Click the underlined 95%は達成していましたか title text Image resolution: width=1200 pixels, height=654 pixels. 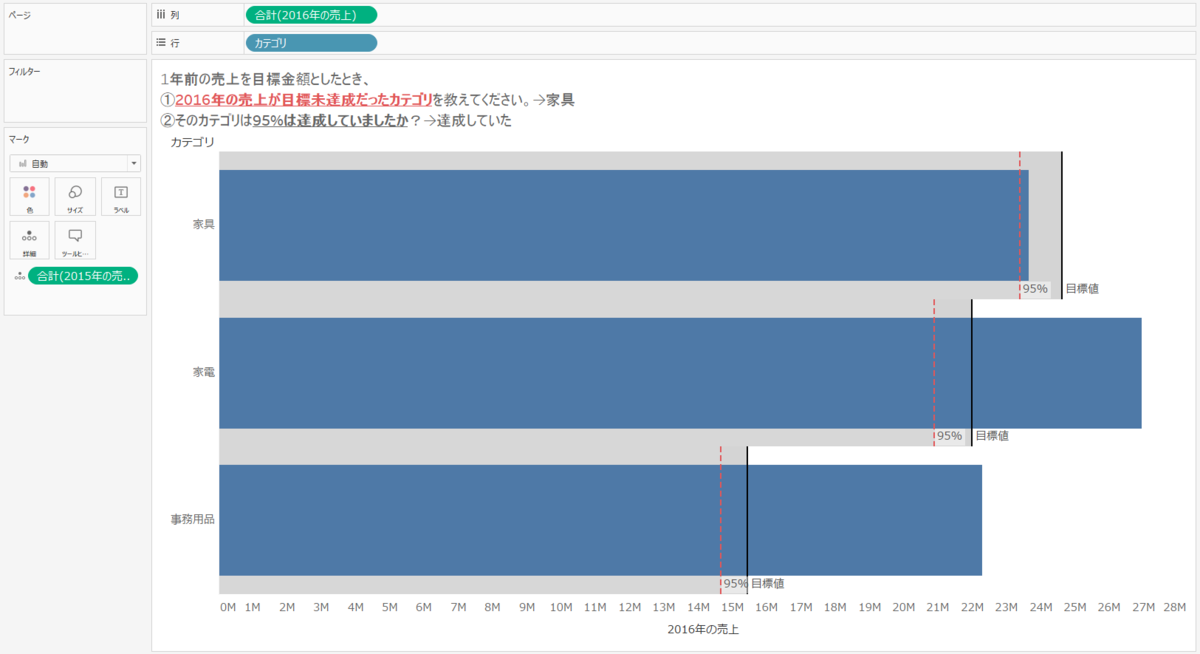330,121
